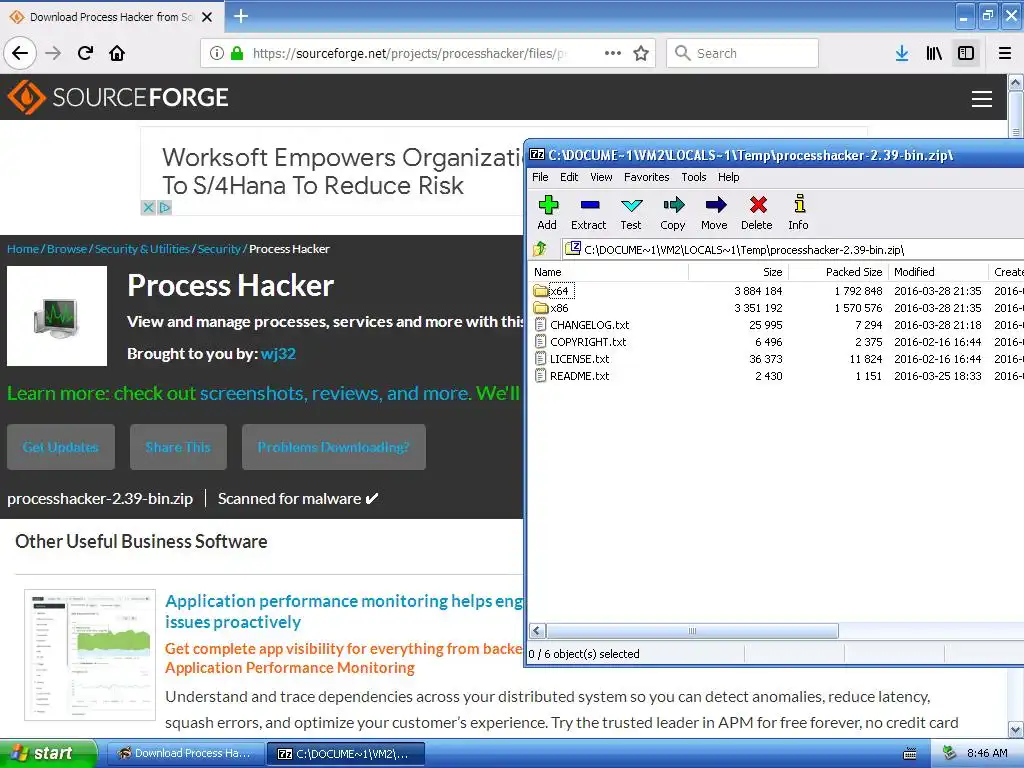The height and width of the screenshot is (768, 1024).
Task: Open the Tools menu in 7-Zip
Action: point(694,177)
